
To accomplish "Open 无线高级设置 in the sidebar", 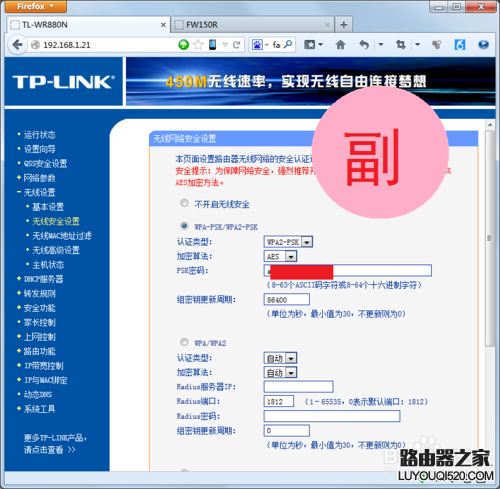I will pos(56,250).
